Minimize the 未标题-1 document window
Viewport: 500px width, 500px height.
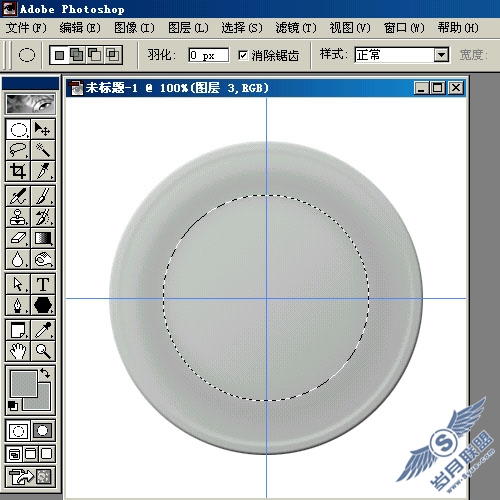point(421,88)
